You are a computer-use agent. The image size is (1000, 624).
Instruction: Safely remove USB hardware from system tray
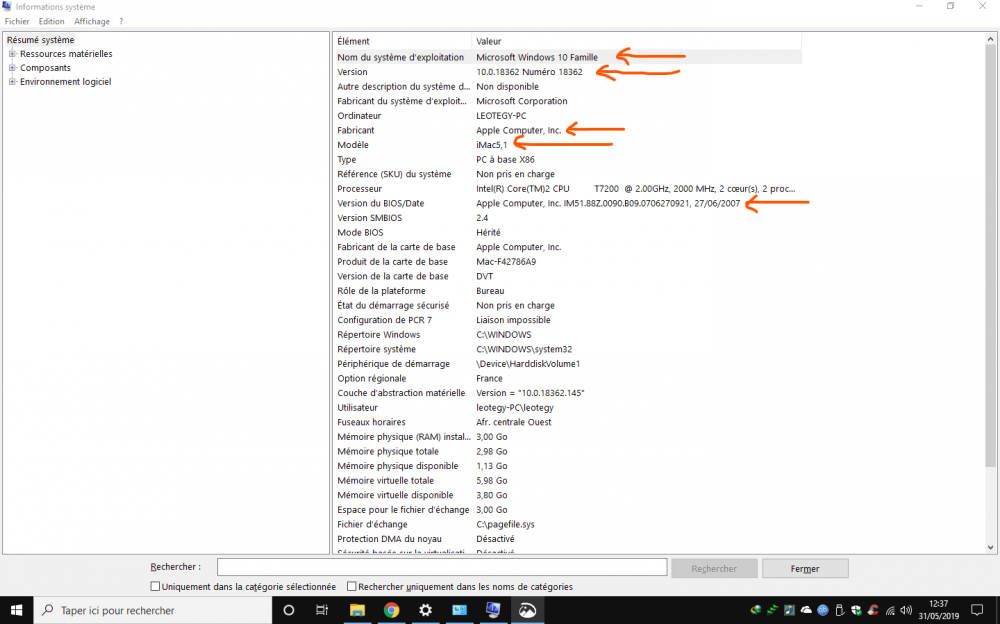838,610
